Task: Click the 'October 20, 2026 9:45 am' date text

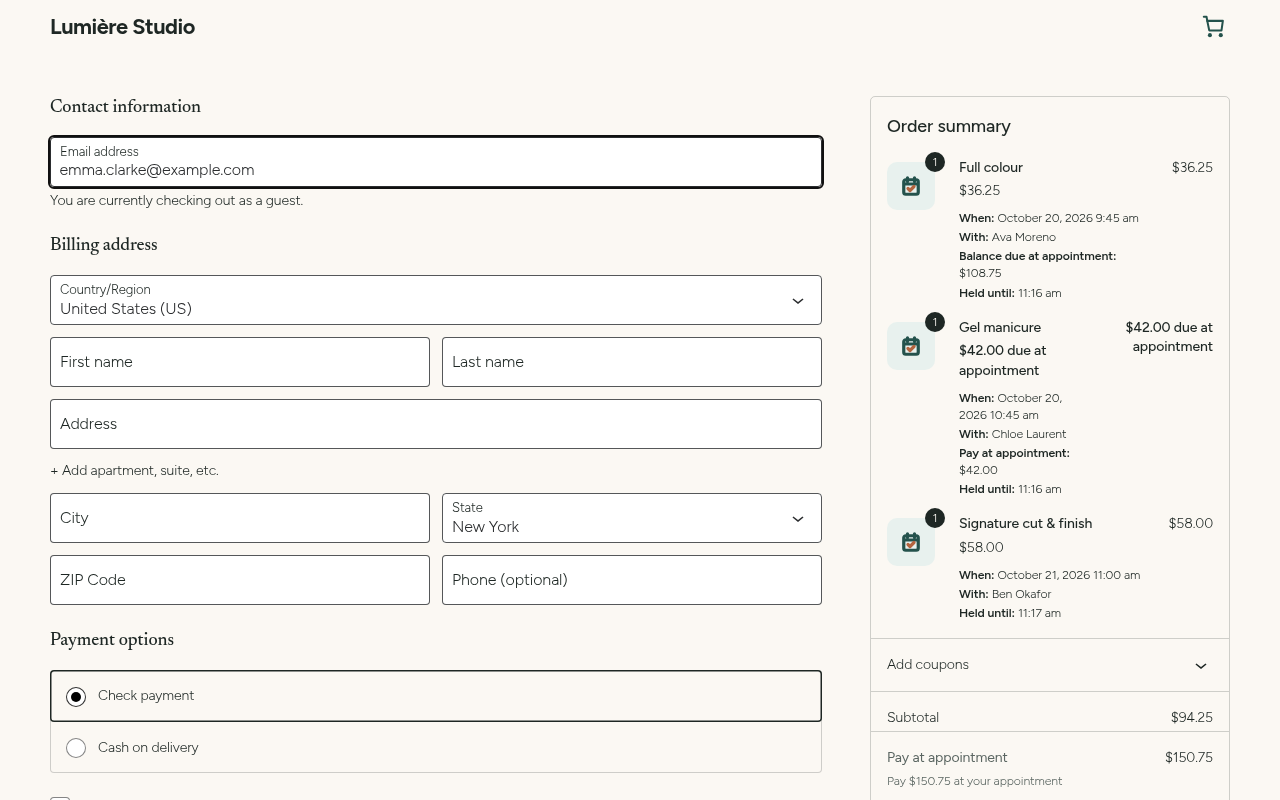Action: (1068, 219)
